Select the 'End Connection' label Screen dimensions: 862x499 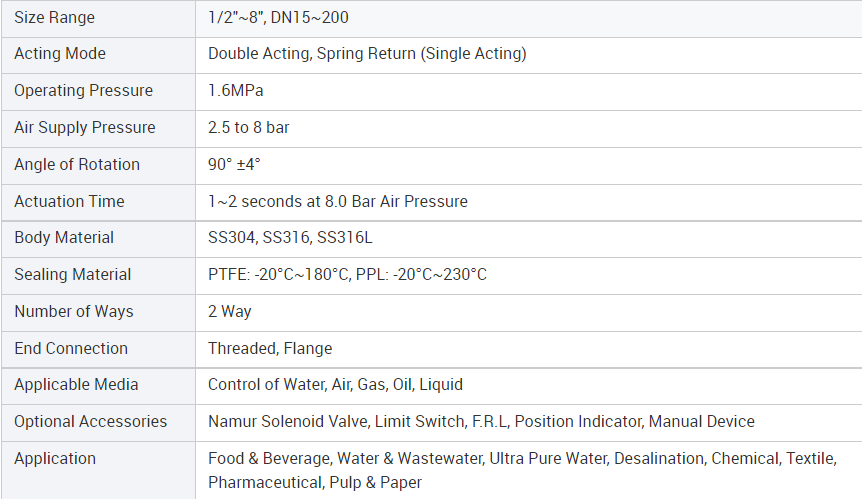71,348
